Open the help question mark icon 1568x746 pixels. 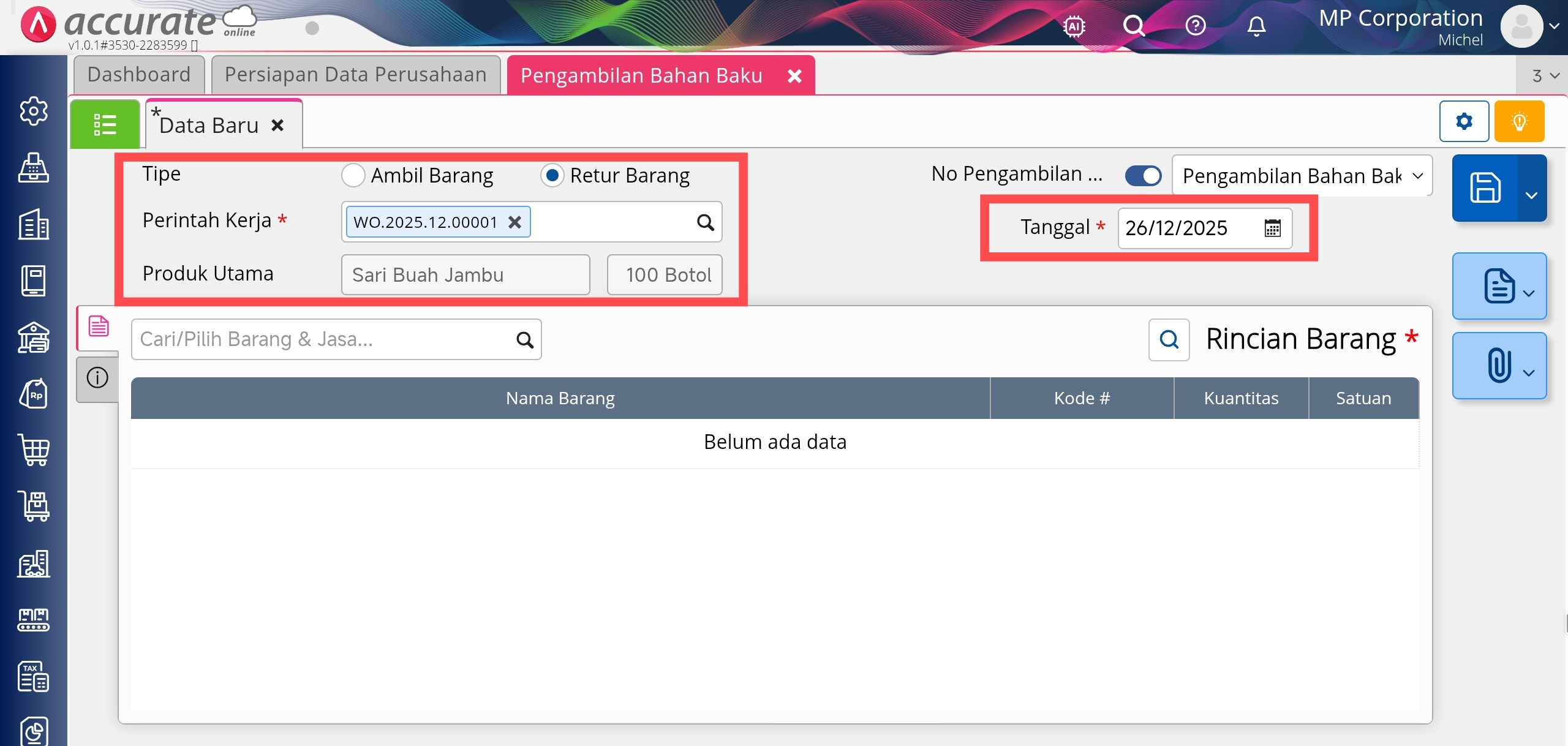(x=1195, y=26)
